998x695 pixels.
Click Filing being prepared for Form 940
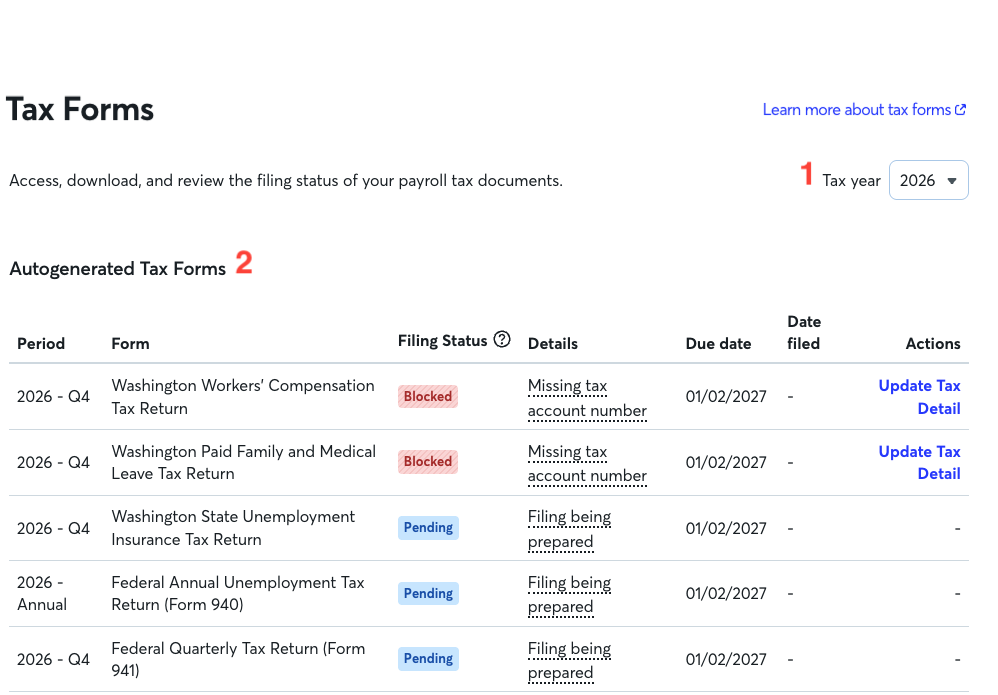569,595
